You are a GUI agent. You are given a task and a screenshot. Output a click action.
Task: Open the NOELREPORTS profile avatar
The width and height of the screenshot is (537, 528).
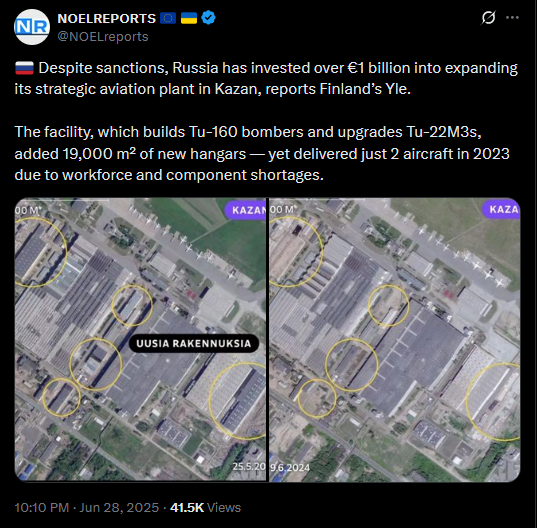(32, 27)
